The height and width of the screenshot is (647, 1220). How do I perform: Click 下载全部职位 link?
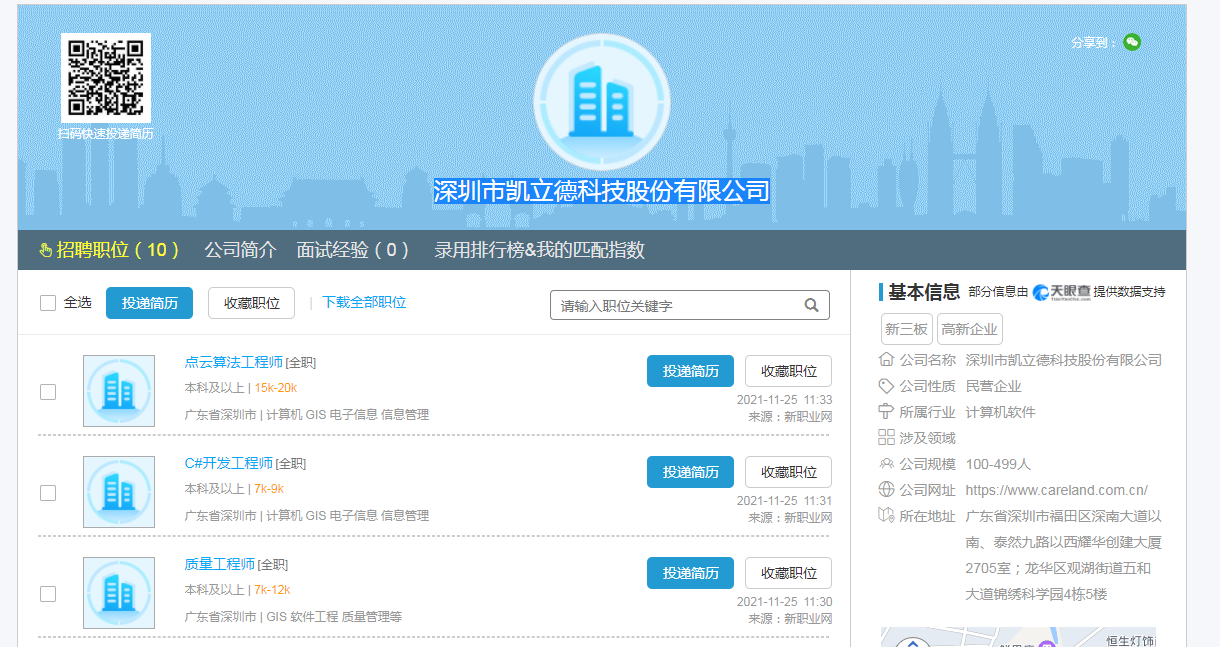click(x=364, y=302)
